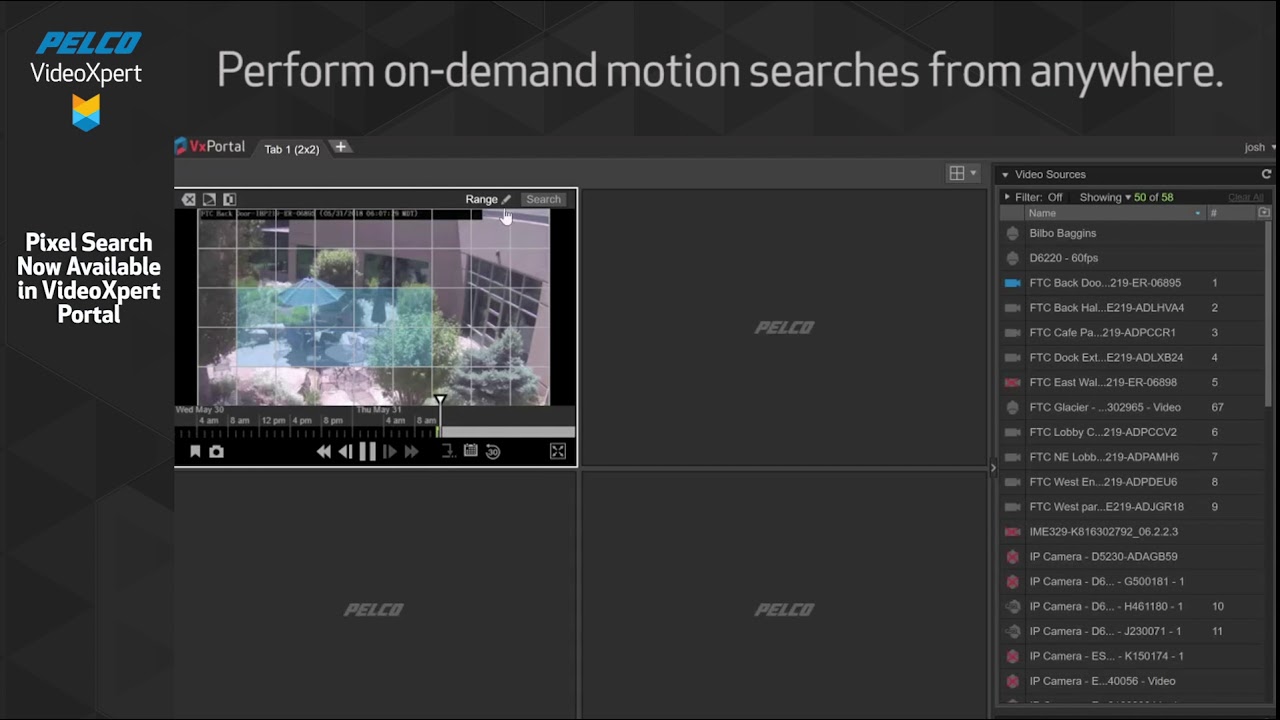Viewport: 1280px width, 720px height.
Task: Click the PTZ icon for IP Camera H461180
Action: [1012, 606]
